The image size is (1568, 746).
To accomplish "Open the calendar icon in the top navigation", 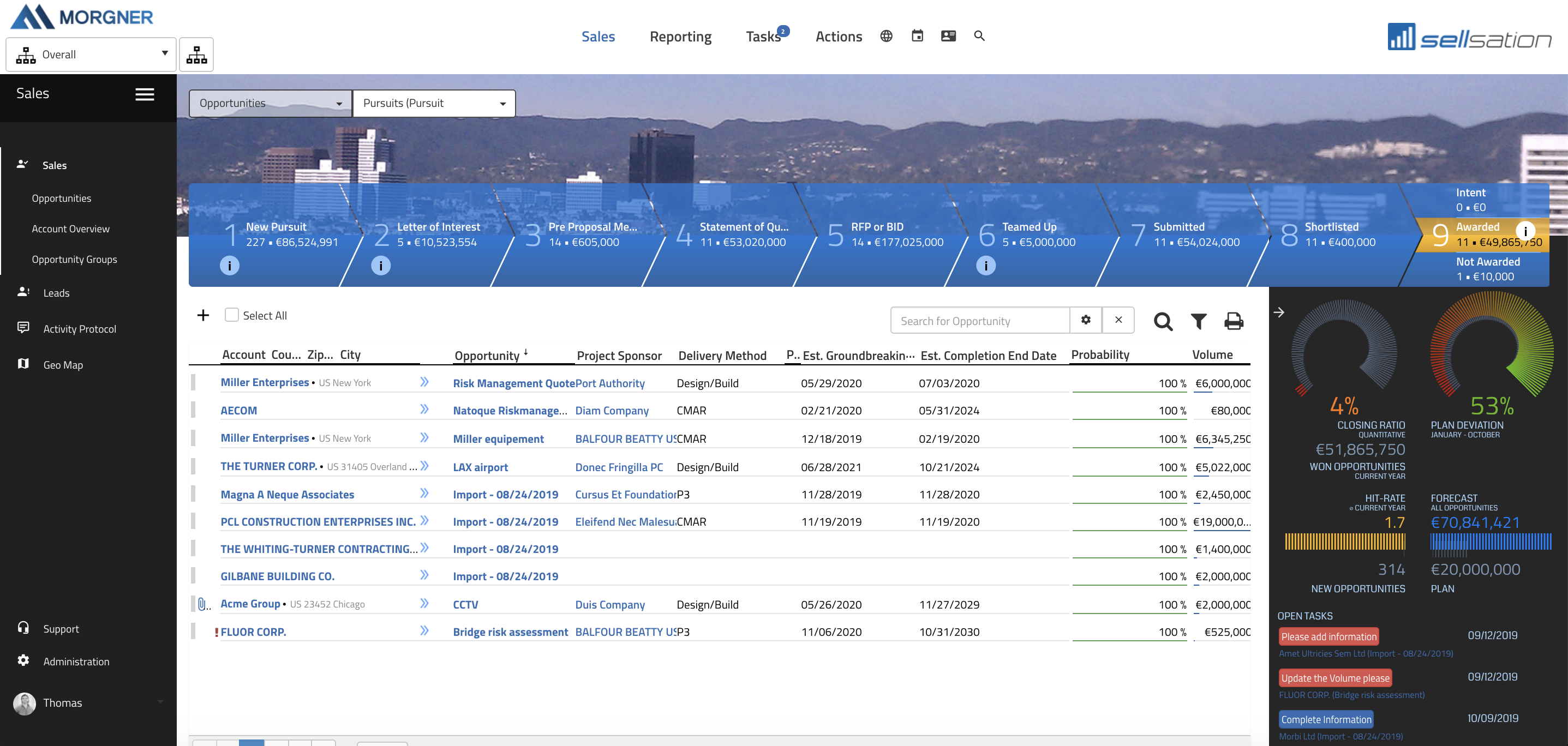I will 917,36.
